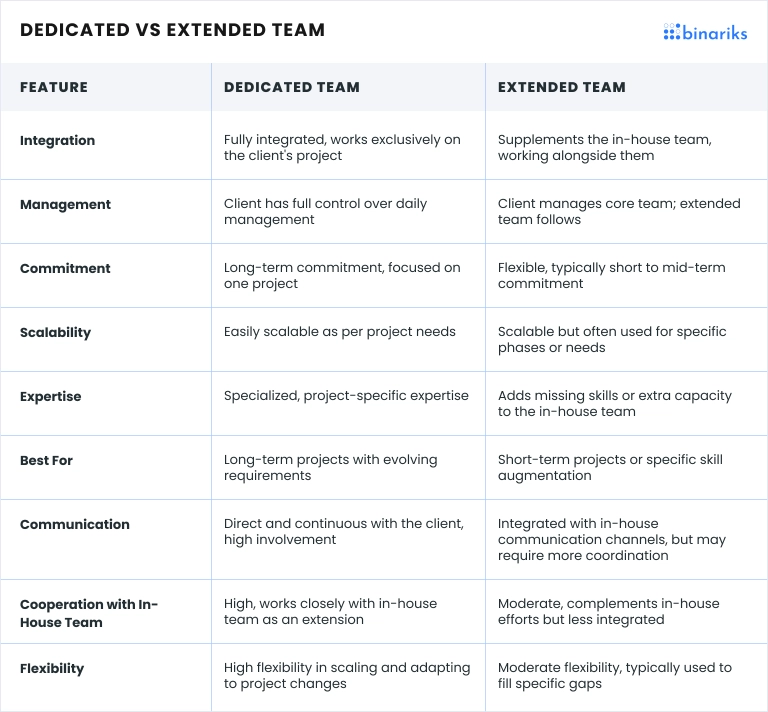Click the 'Fully integrated, works exclusively' cell
Screen dimensions: 768x712
point(342,148)
